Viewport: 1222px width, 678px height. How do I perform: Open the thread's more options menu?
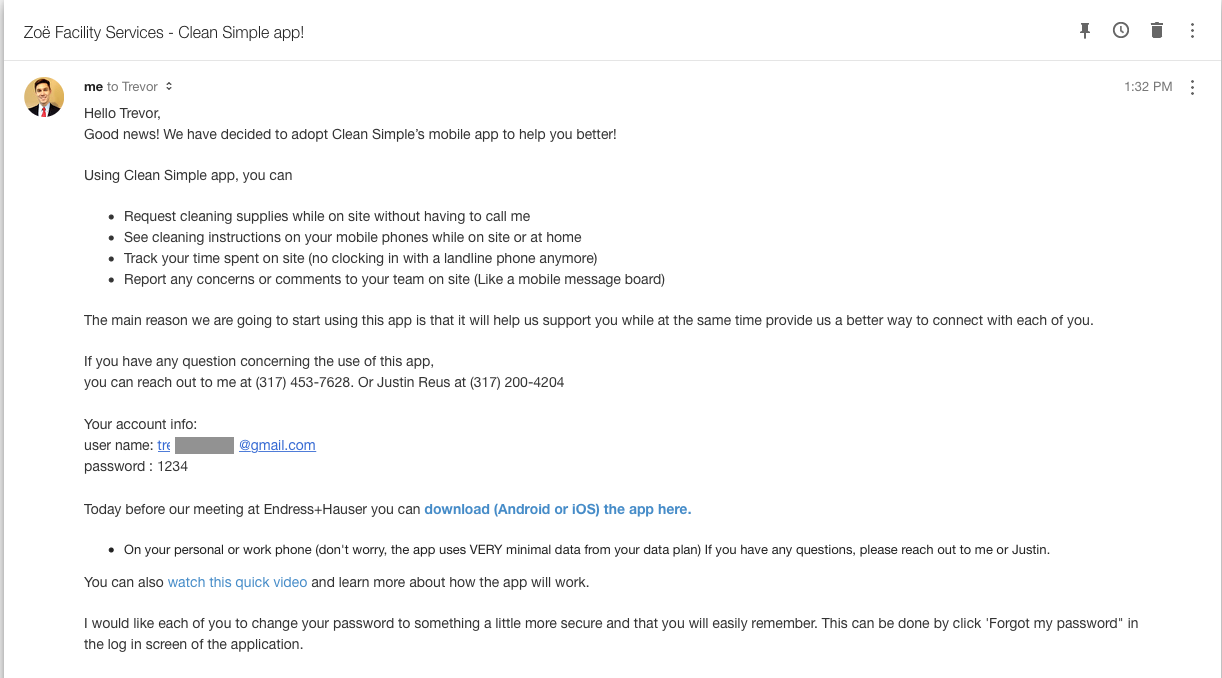pos(1192,31)
